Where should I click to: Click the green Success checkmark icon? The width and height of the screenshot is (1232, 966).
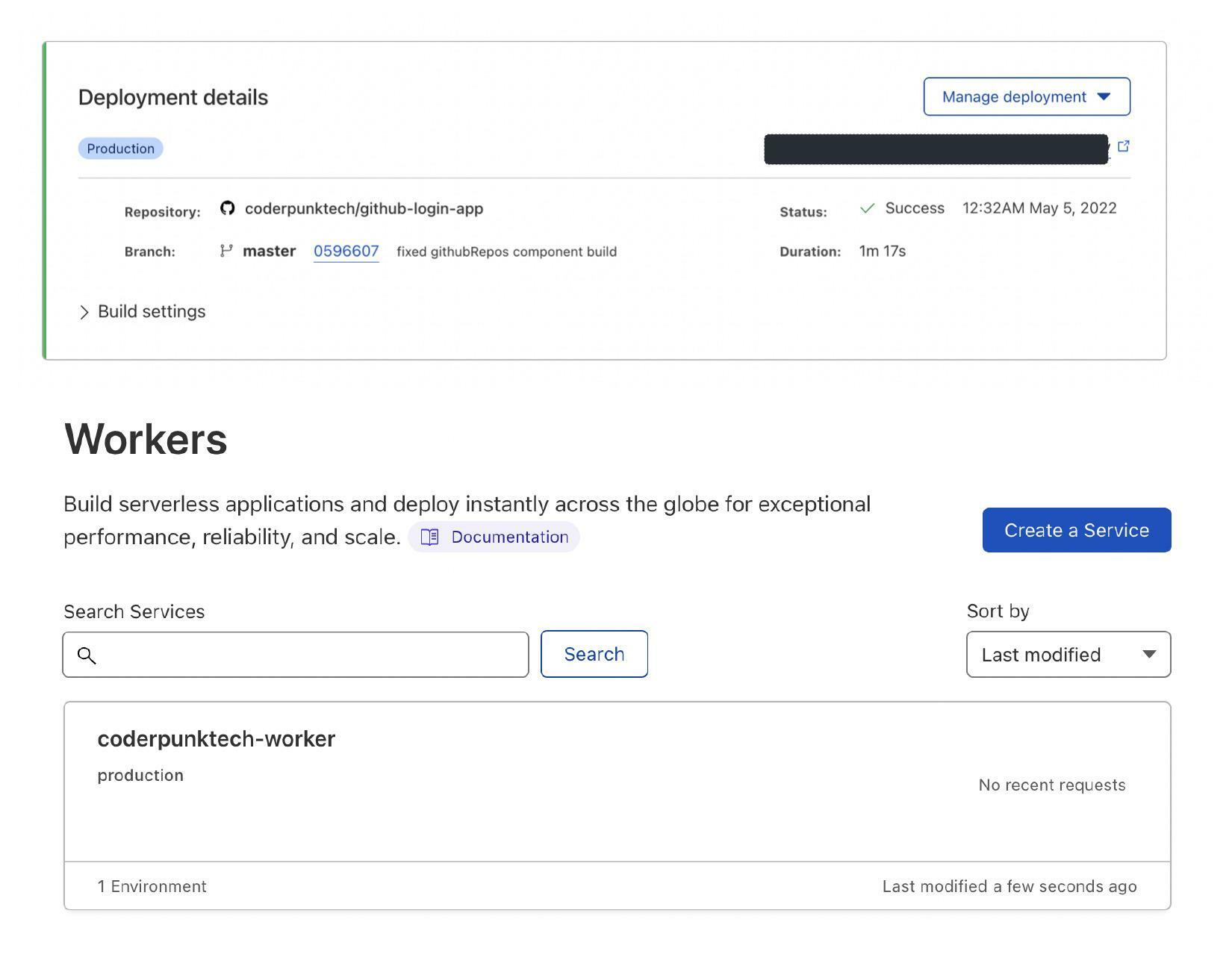point(867,208)
